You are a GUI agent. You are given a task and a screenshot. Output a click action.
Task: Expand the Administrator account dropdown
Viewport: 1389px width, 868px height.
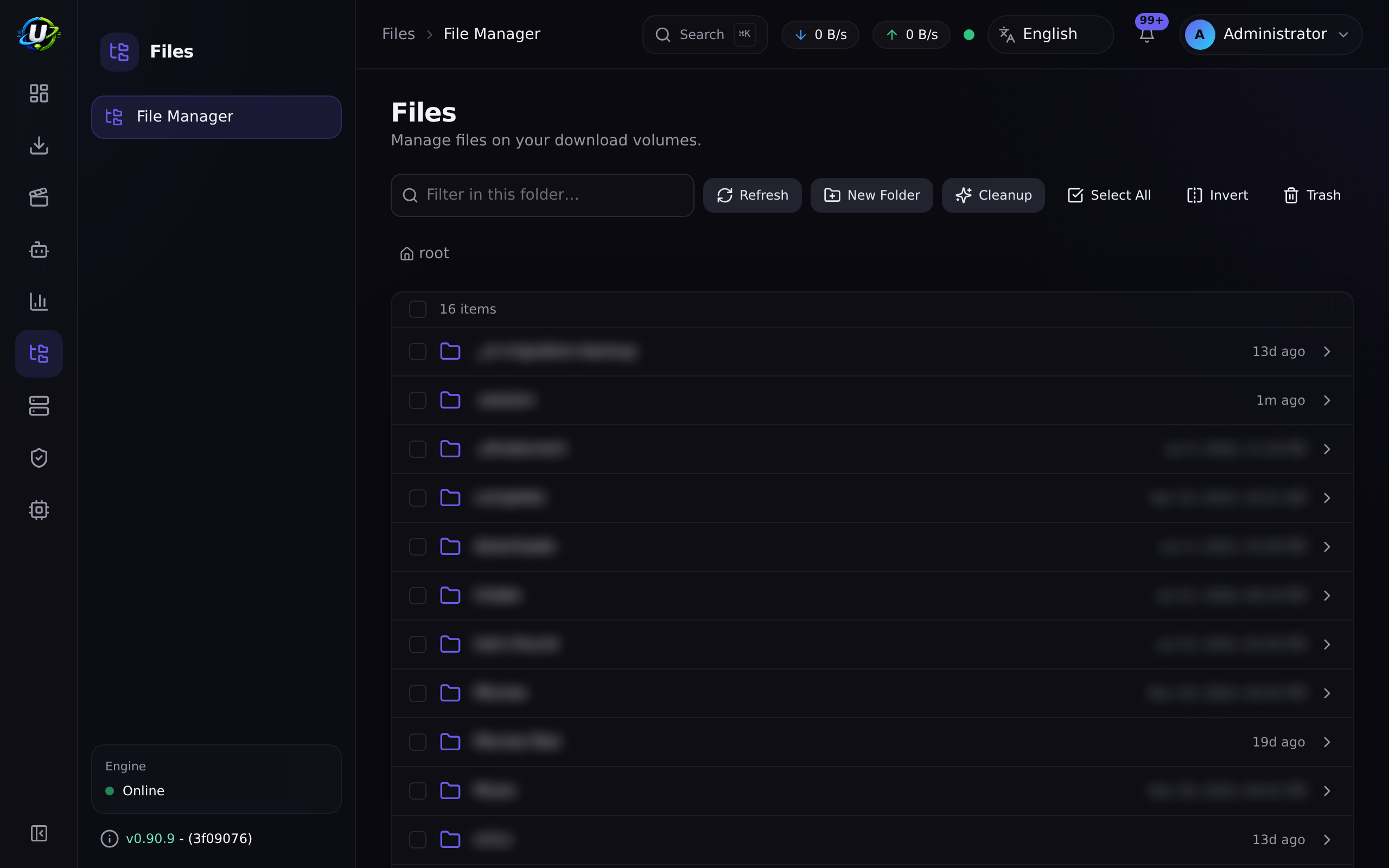1271,34
